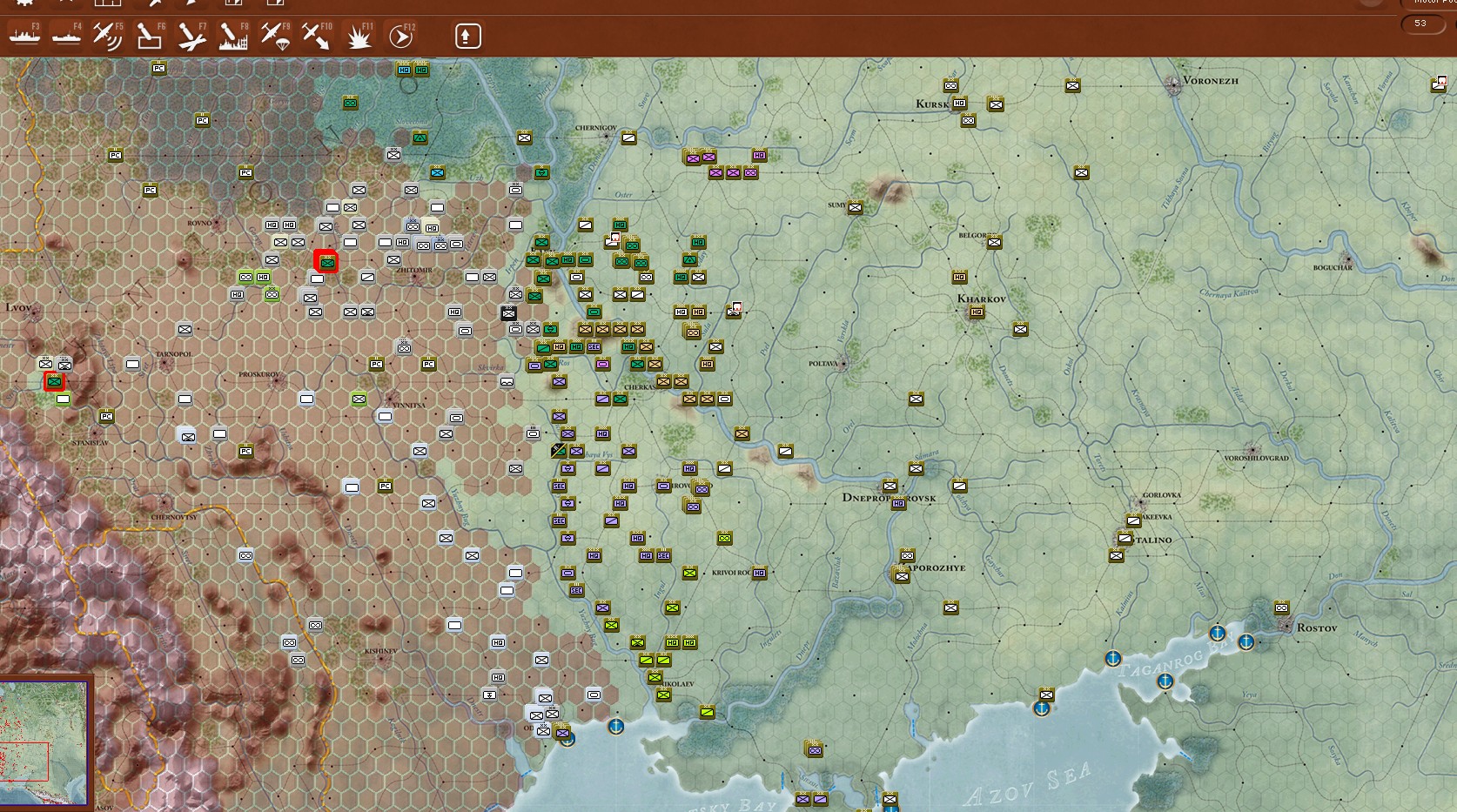Select the flagged counter east of Voronezh

point(1438,84)
